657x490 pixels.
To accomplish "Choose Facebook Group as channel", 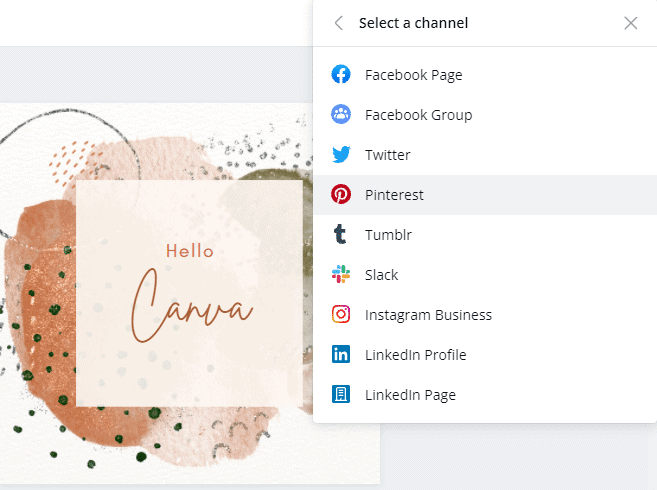I will tap(485, 114).
